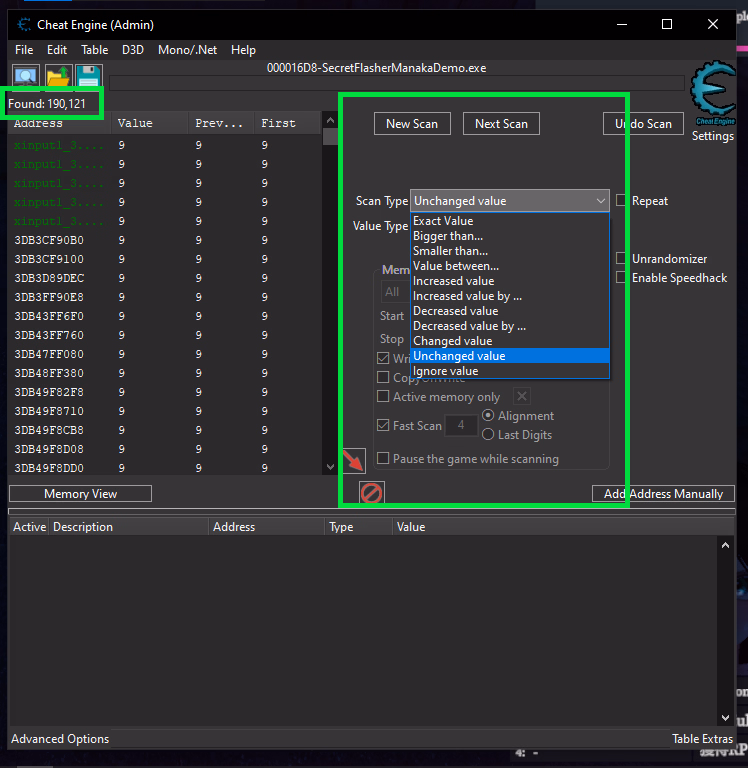Screen dimensions: 748x768
Task: Click cheat table scrollbar up arrow
Action: tap(725, 545)
